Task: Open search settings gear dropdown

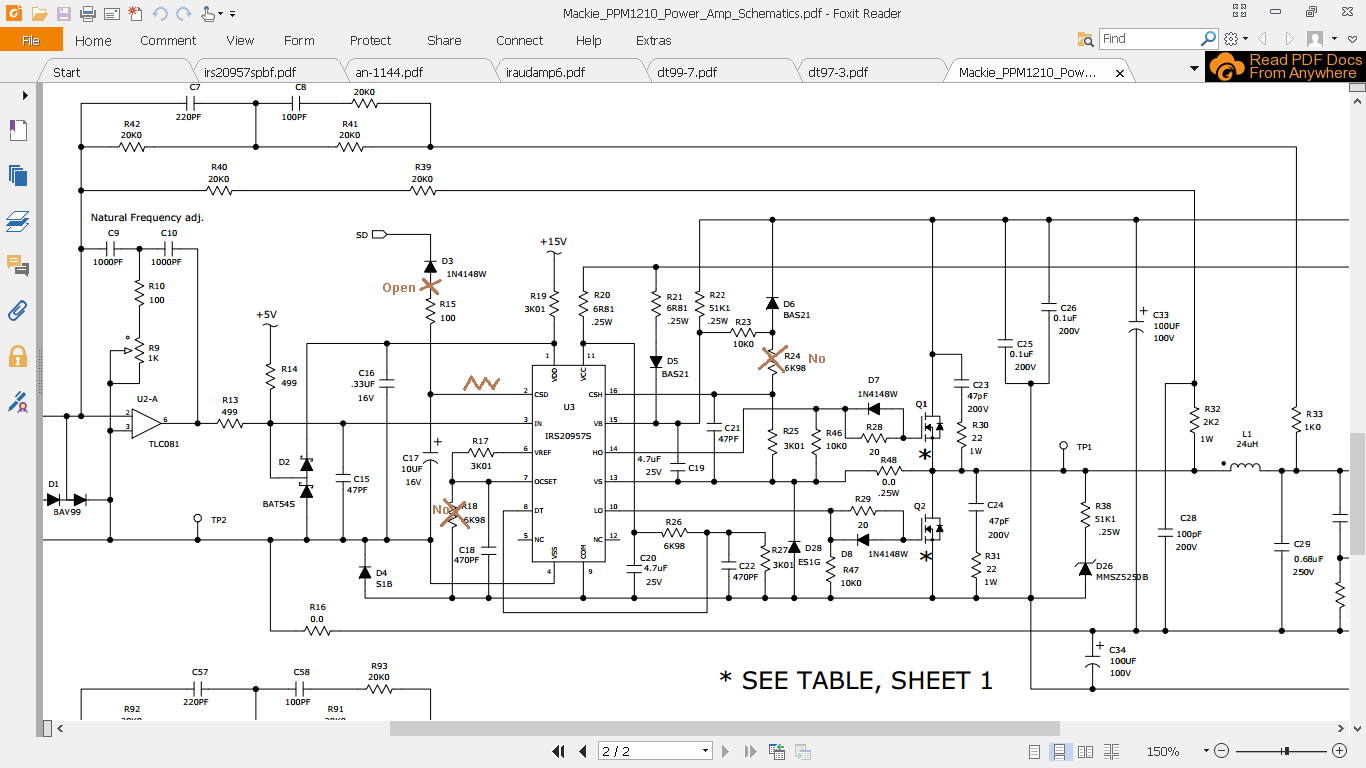Action: point(1235,39)
